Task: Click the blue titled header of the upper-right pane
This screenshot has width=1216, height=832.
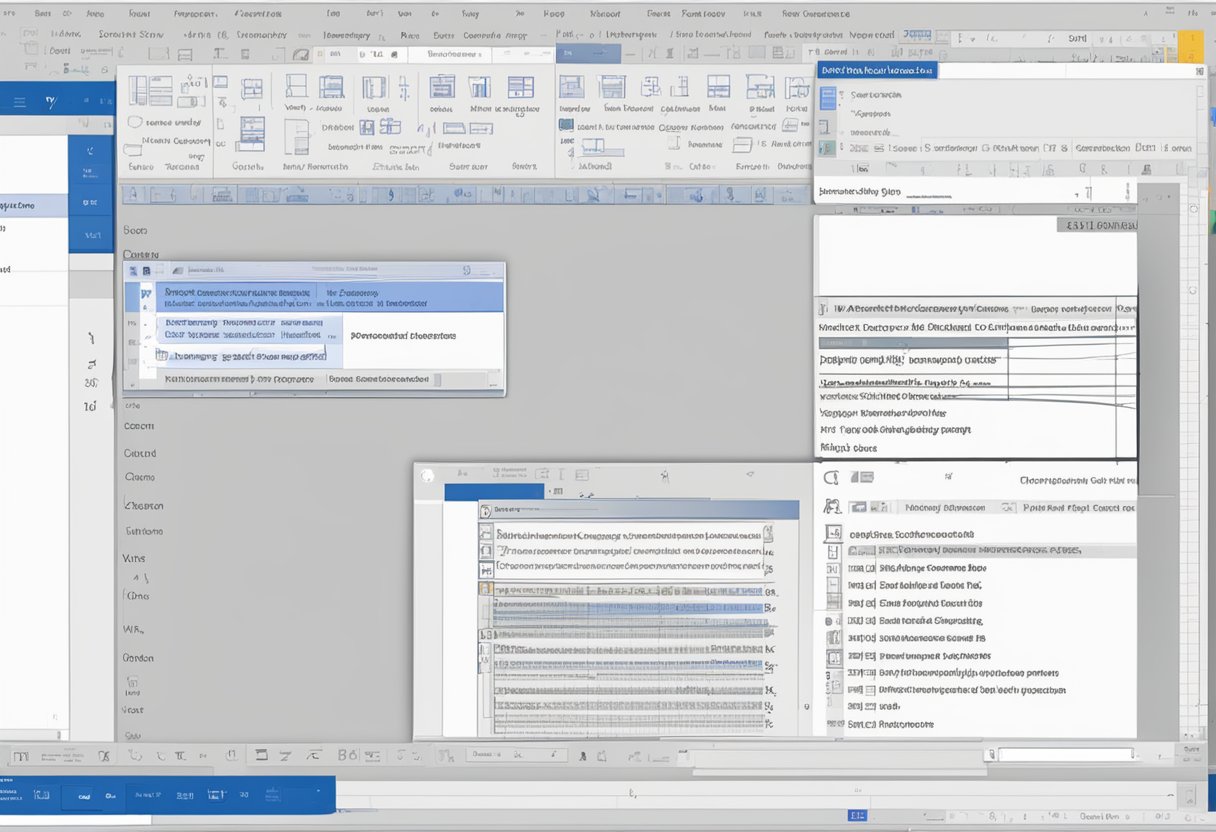Action: tap(876, 70)
